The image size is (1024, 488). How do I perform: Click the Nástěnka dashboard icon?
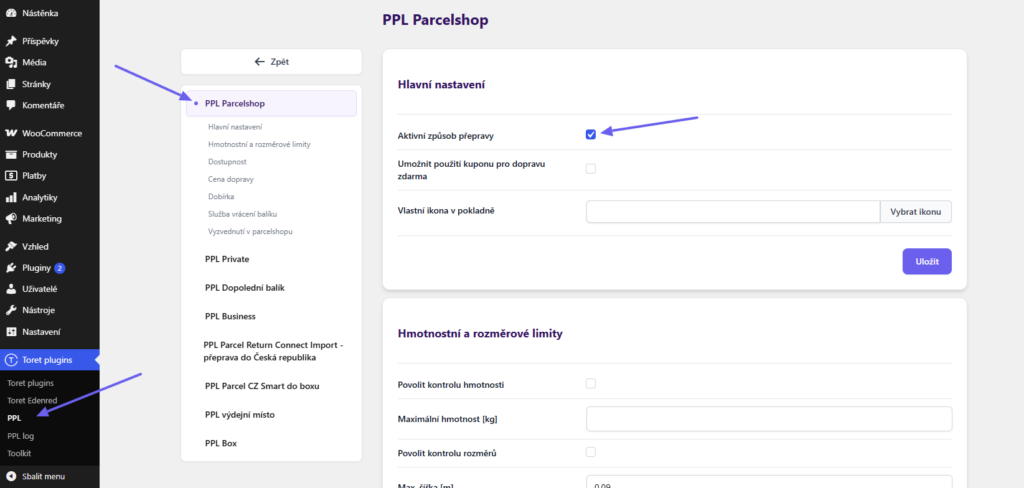(10, 13)
